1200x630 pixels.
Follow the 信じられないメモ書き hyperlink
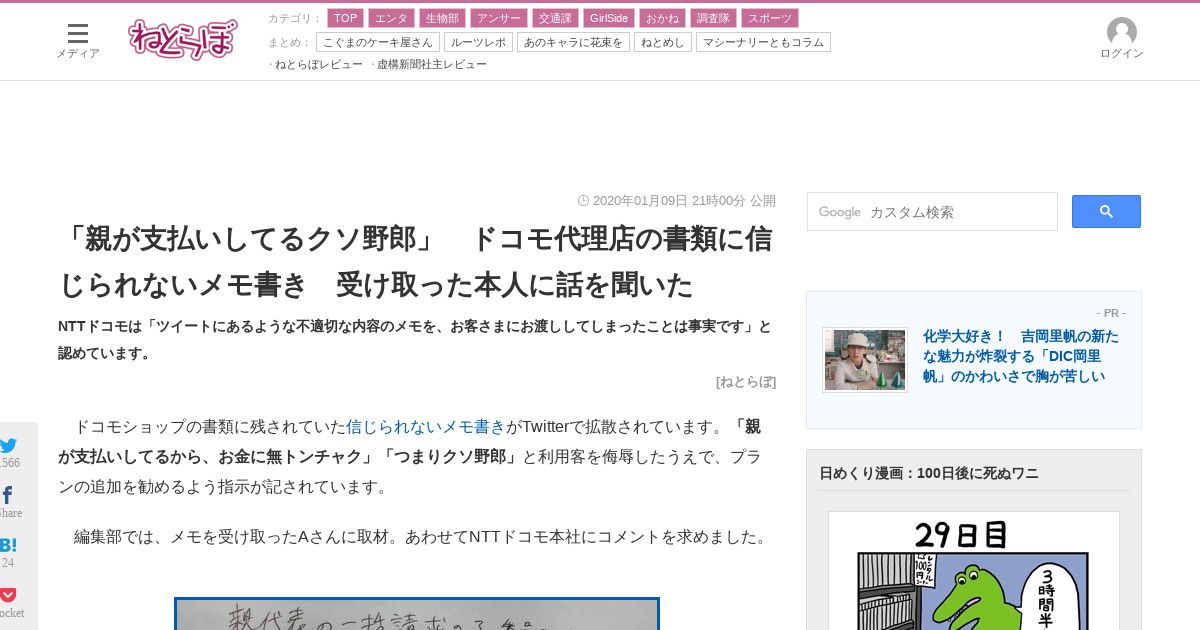click(426, 427)
